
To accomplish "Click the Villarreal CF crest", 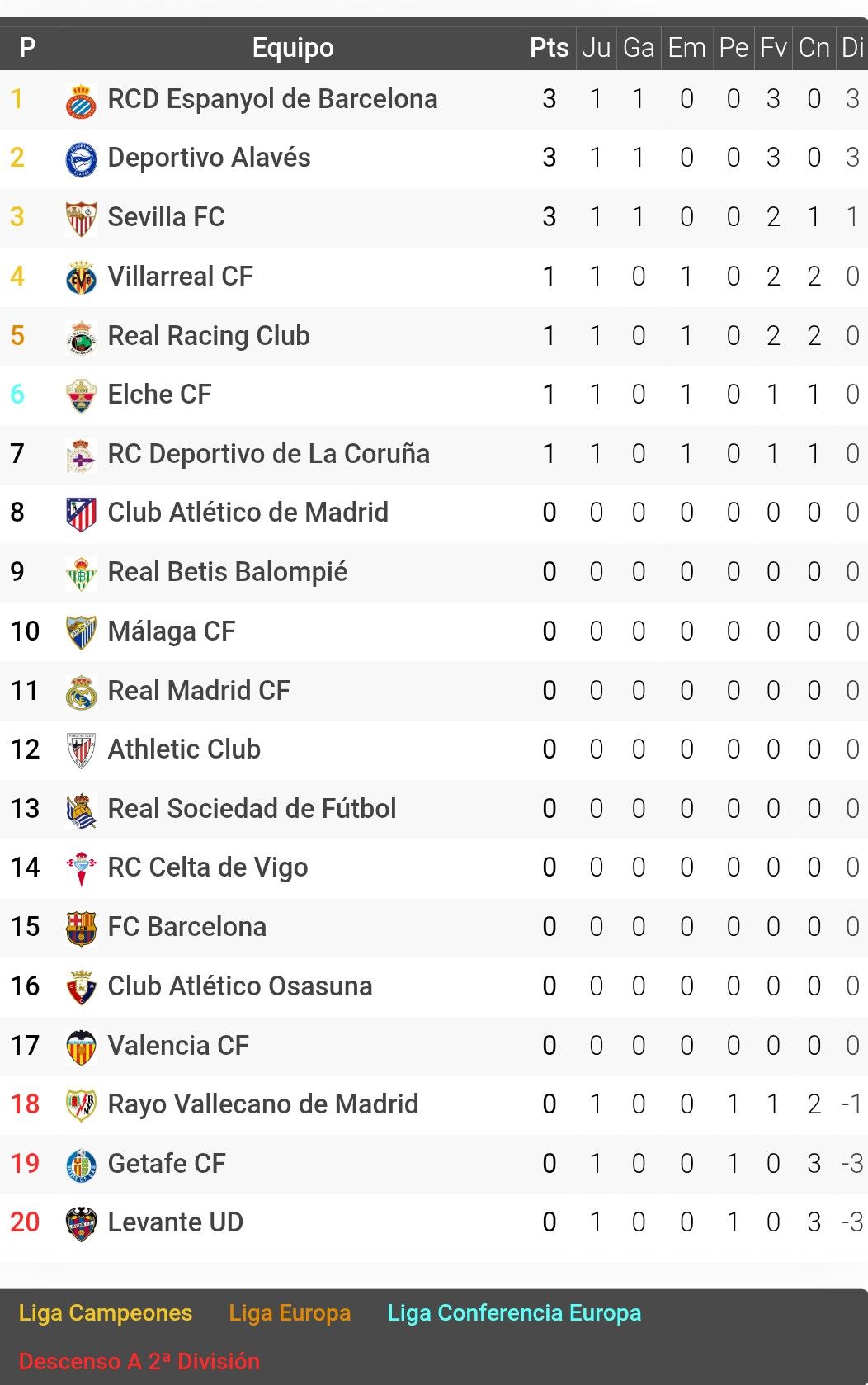I will click(x=81, y=278).
